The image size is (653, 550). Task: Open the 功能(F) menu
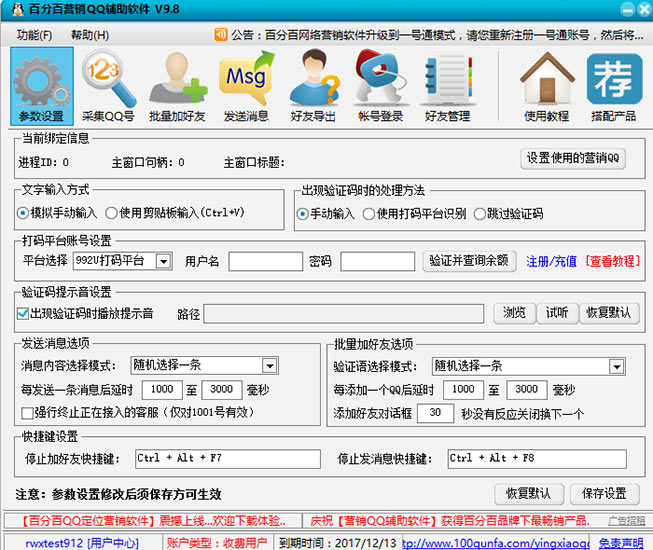(35, 35)
